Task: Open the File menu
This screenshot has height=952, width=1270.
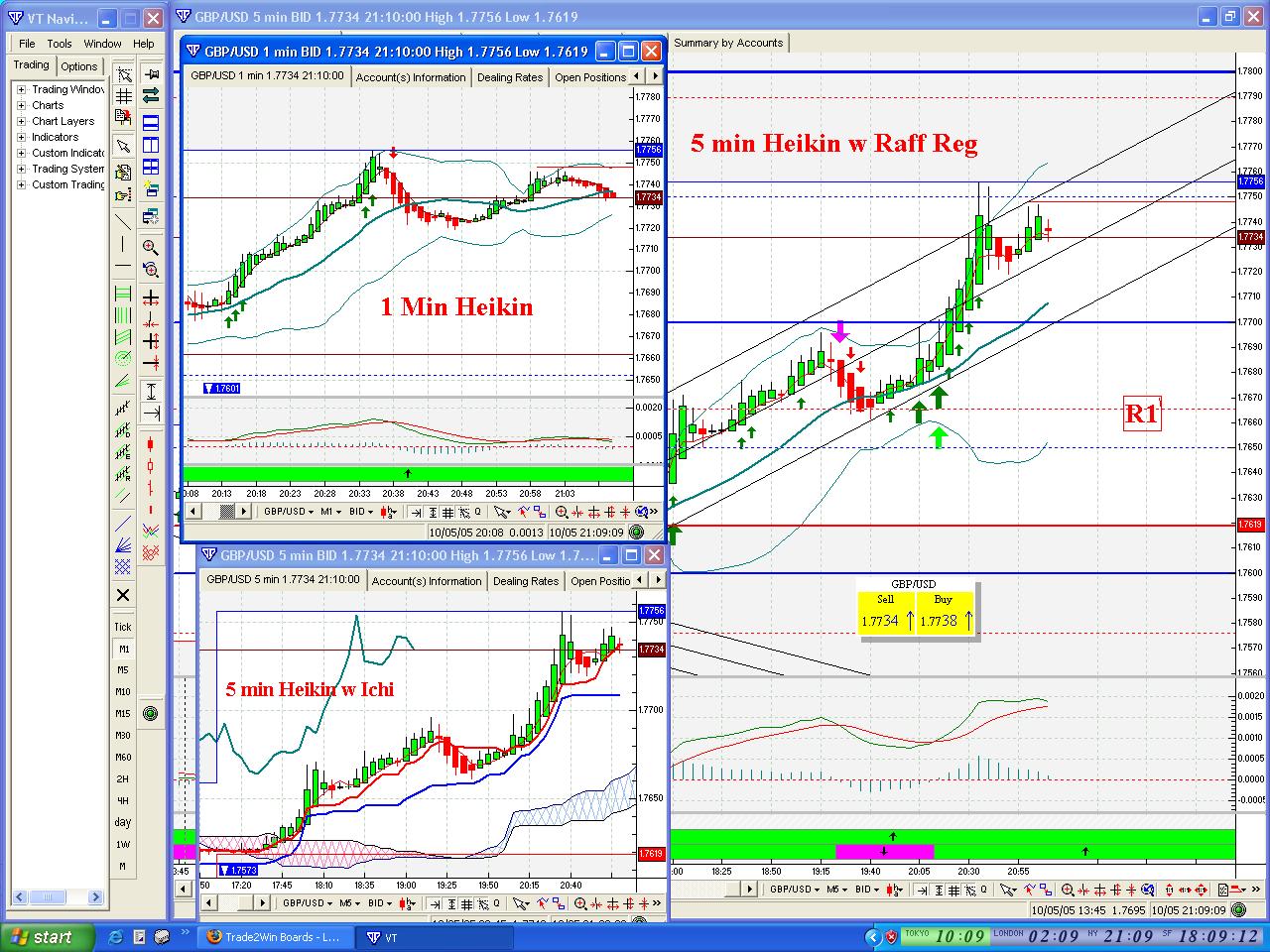Action: (27, 44)
